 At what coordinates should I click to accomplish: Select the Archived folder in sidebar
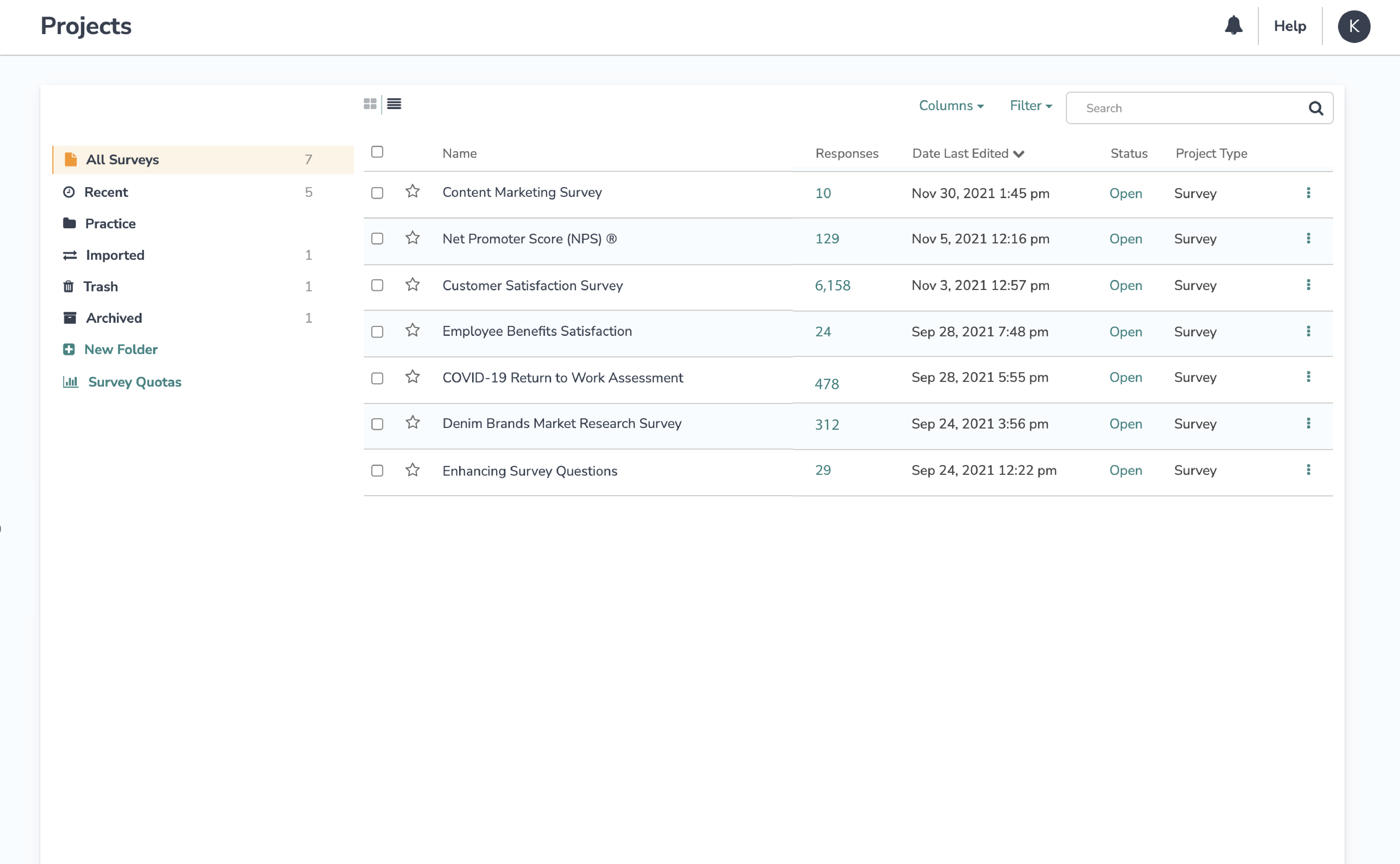point(114,318)
